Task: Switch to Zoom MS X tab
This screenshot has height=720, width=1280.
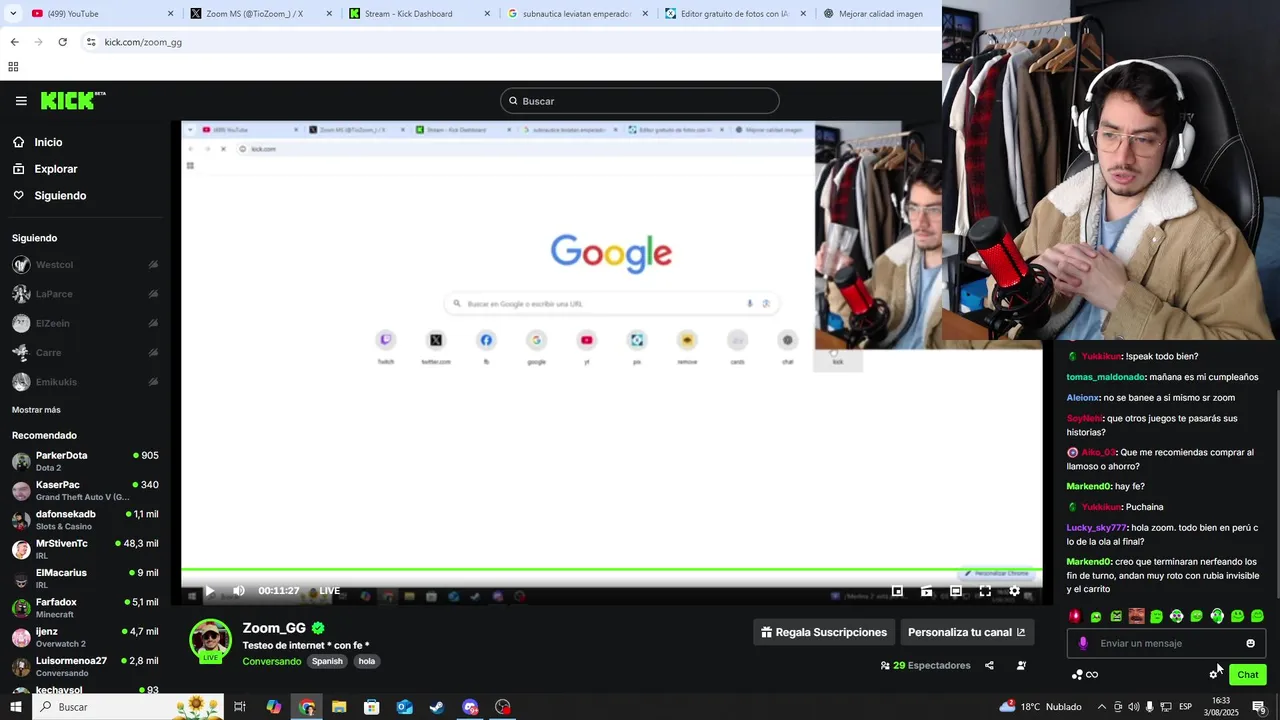Action: [x=260, y=14]
